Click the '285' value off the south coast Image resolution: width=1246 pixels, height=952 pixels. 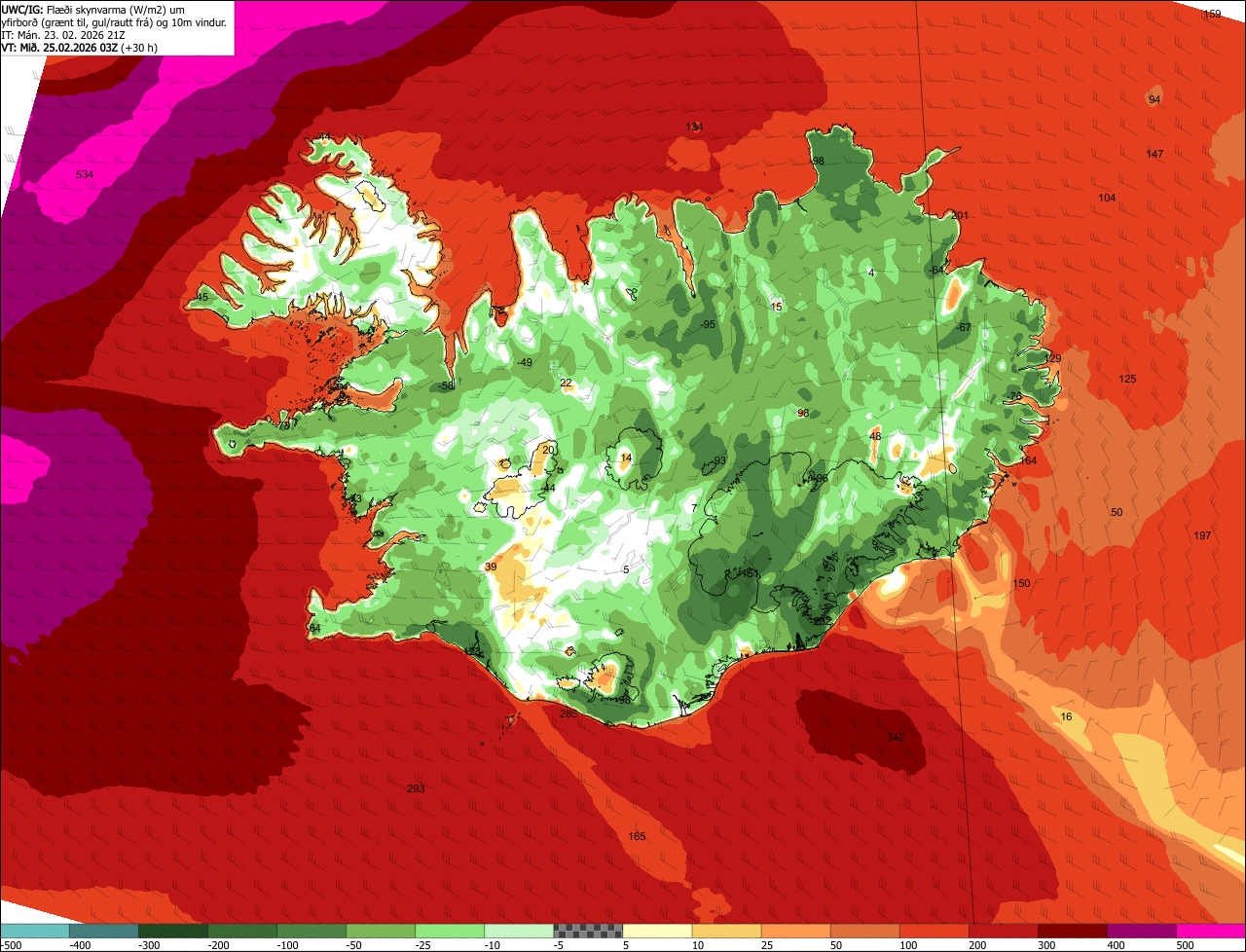tap(568, 714)
